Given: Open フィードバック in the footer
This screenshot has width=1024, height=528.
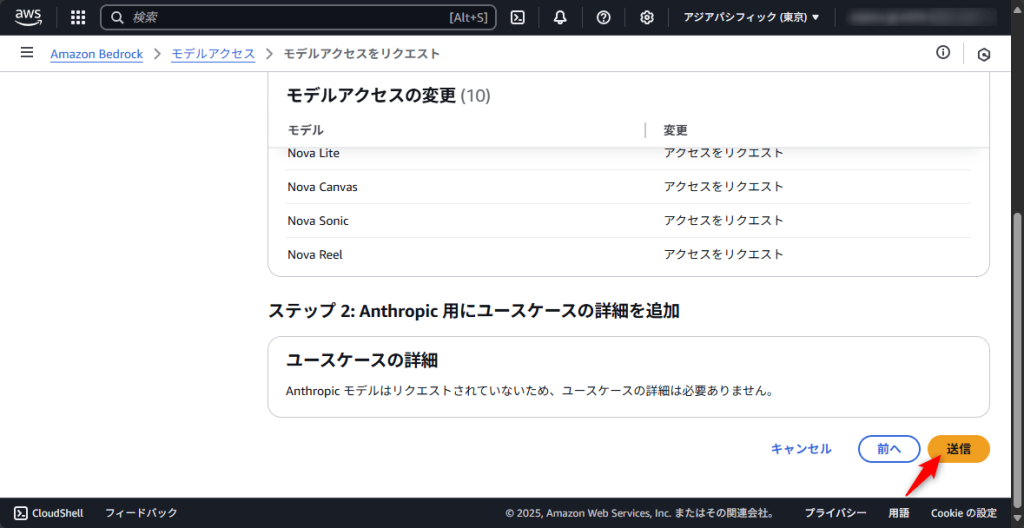Looking at the screenshot, I should pyautogui.click(x=141, y=513).
